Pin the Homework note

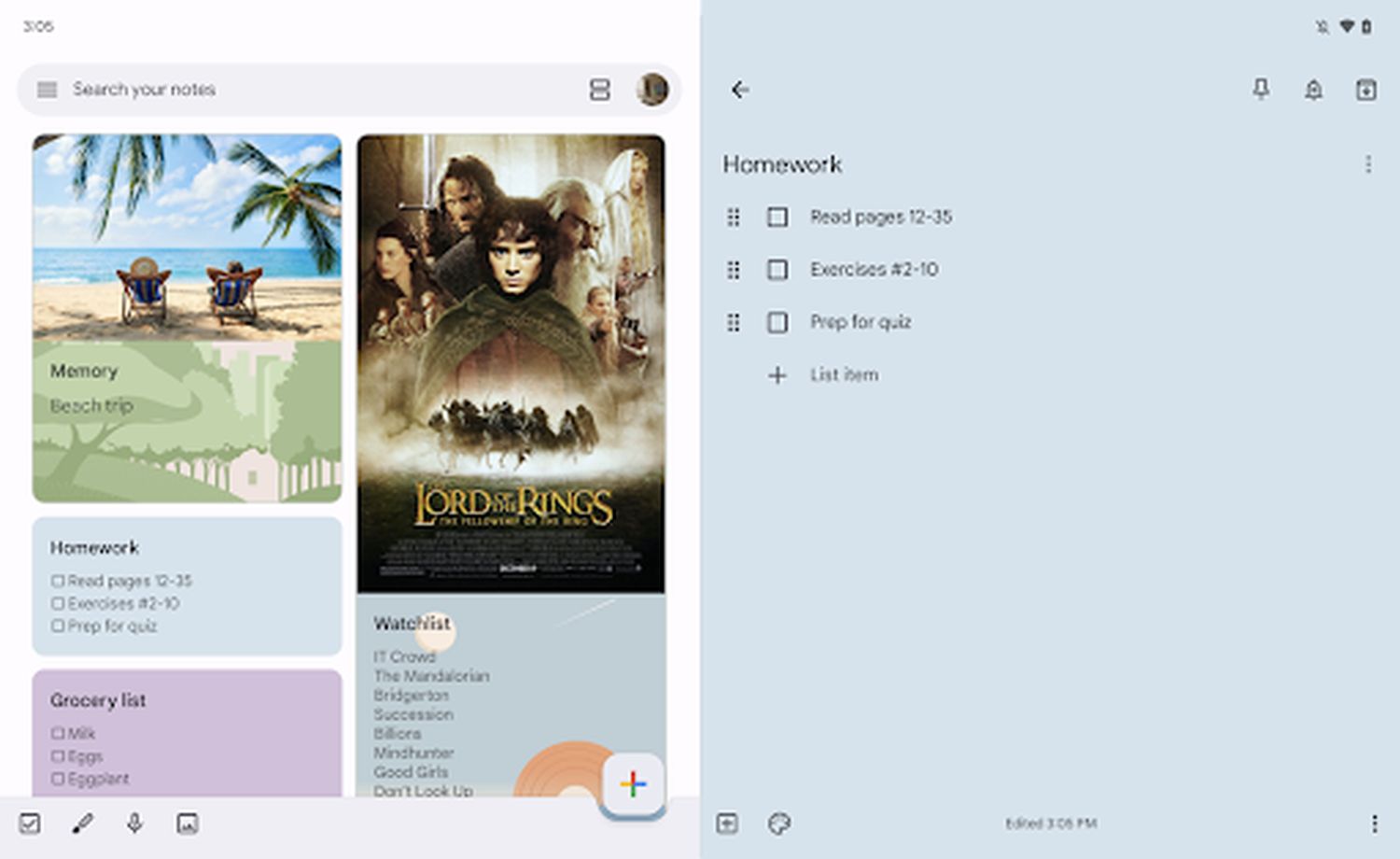pos(1261,90)
